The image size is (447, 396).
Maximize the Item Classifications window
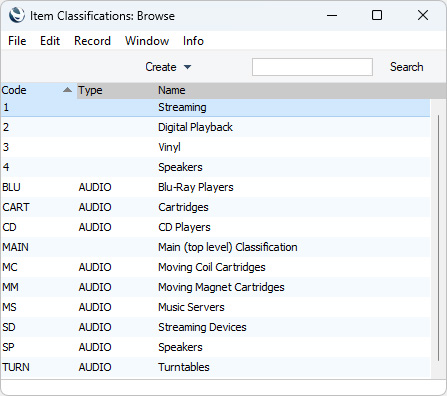coord(377,15)
